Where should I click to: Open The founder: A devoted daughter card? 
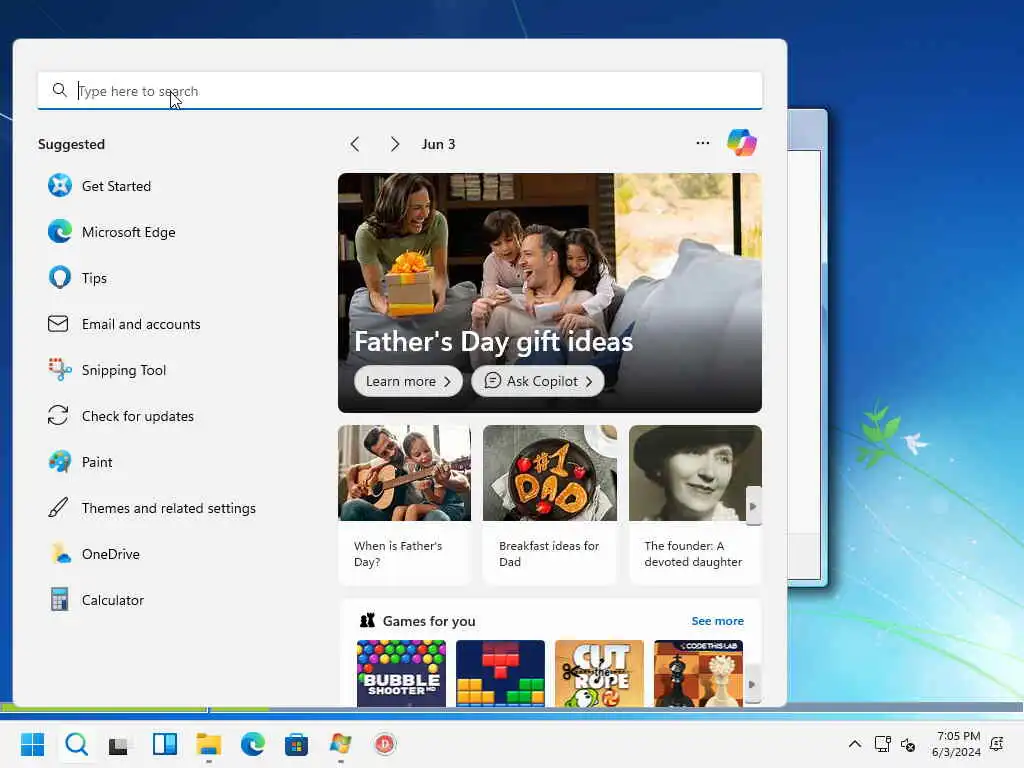coord(695,504)
